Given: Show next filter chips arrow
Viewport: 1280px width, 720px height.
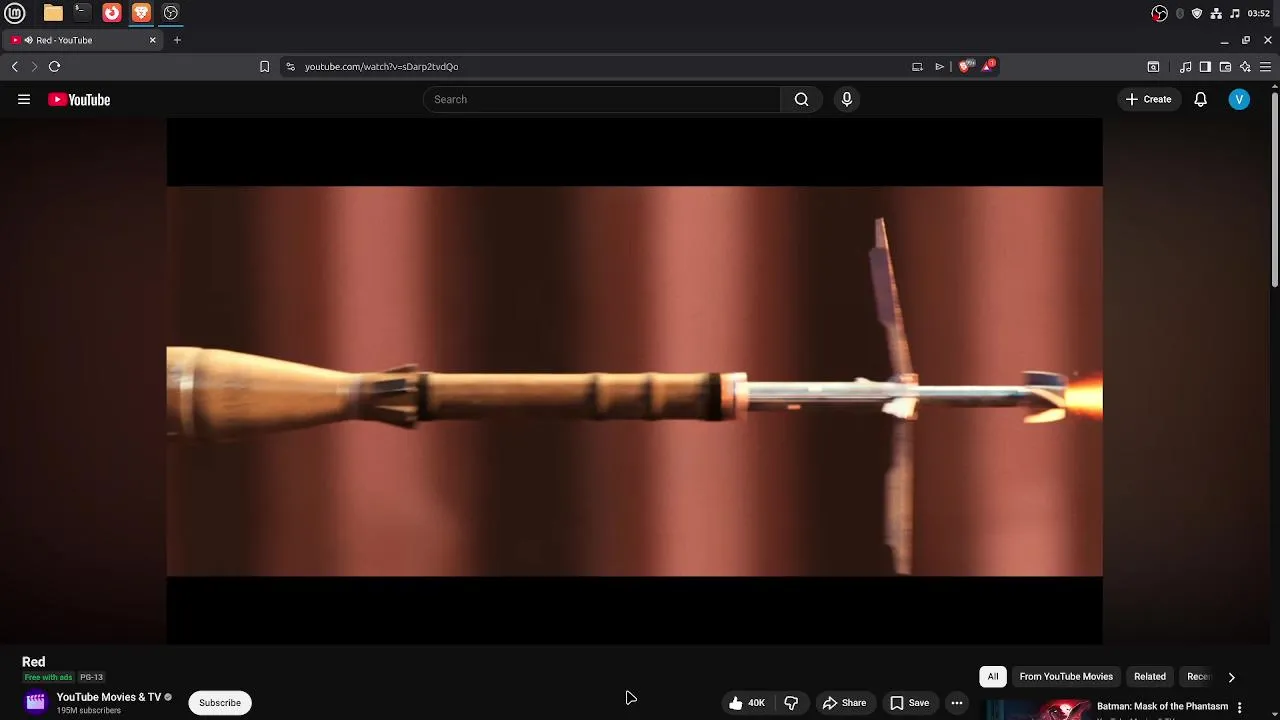Looking at the screenshot, I should [x=1231, y=677].
